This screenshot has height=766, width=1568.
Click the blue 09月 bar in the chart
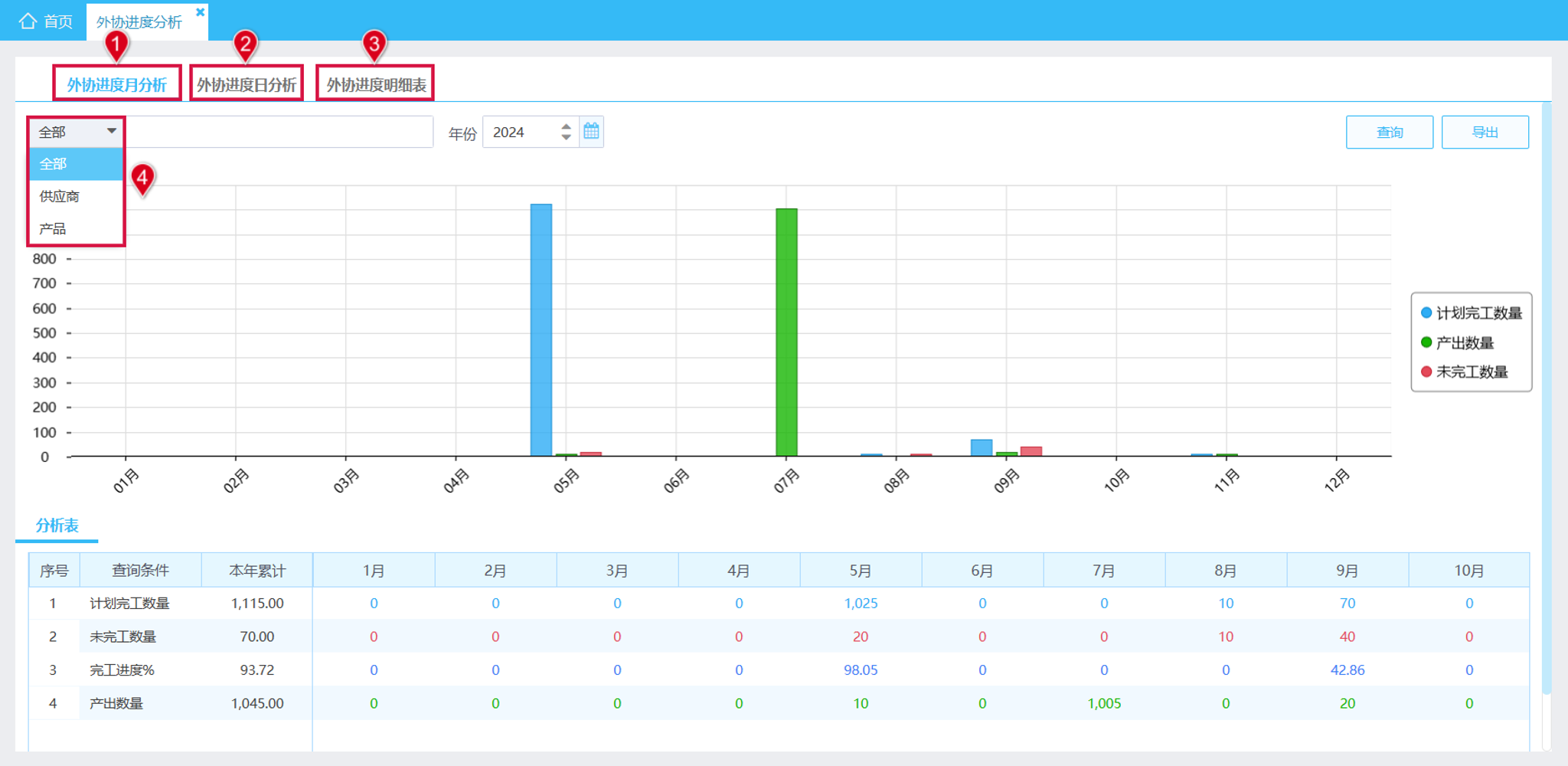tap(982, 448)
